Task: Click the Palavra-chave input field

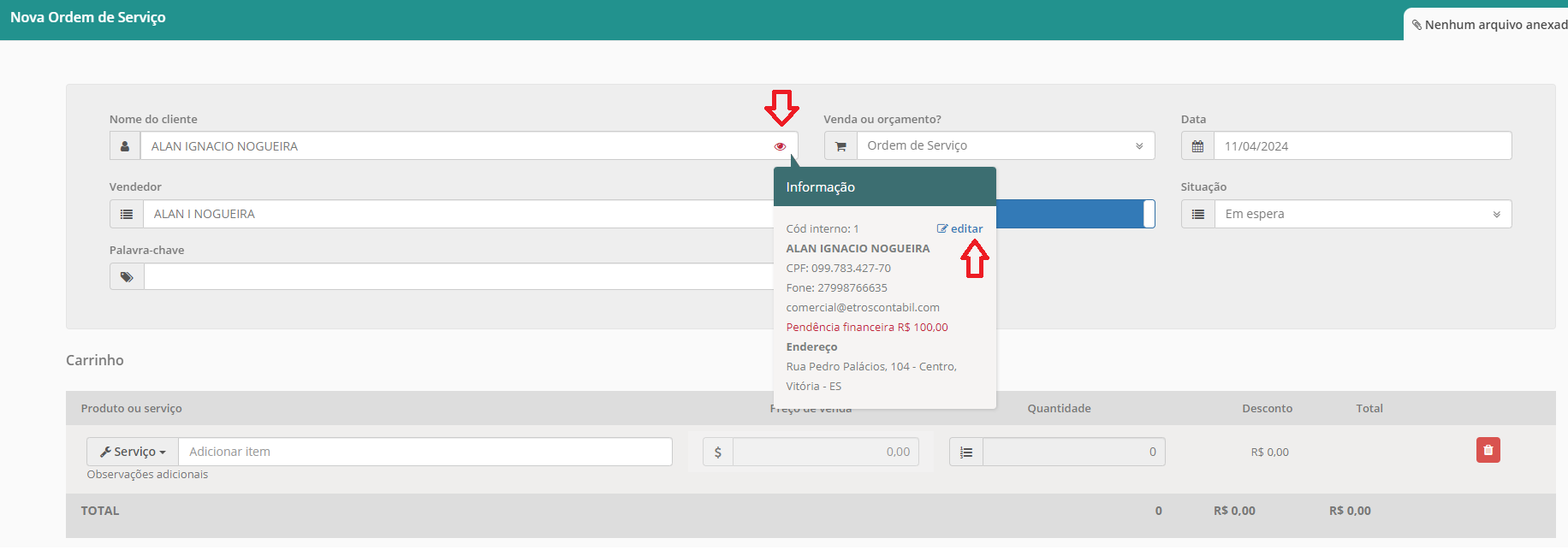Action: [459, 277]
